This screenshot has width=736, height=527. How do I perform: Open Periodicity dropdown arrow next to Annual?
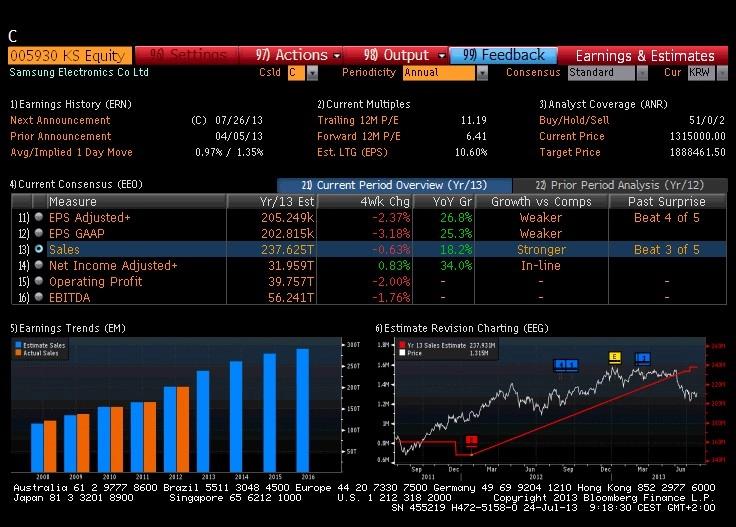(482, 73)
